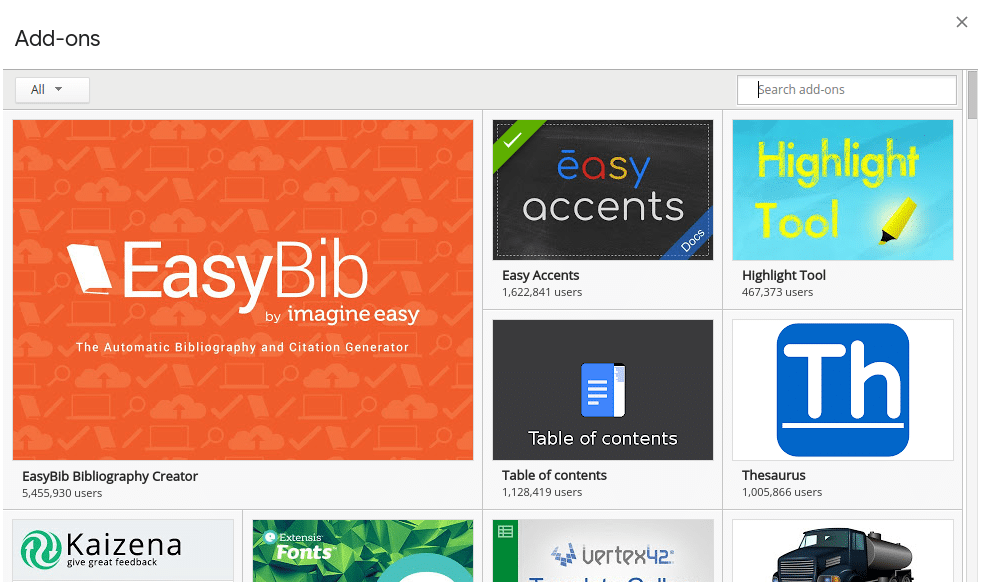Image resolution: width=986 pixels, height=582 pixels.
Task: Select the tanker truck add-on tile
Action: pyautogui.click(x=843, y=550)
